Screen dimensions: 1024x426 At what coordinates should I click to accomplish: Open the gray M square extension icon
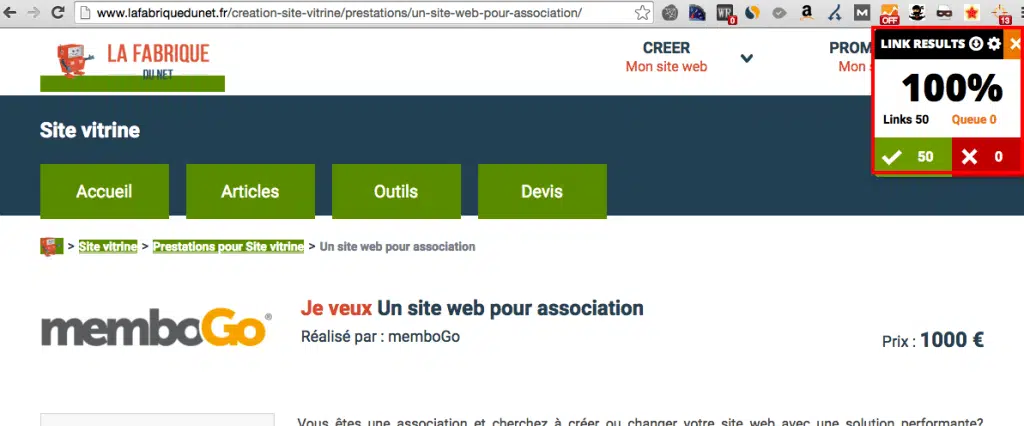(862, 12)
